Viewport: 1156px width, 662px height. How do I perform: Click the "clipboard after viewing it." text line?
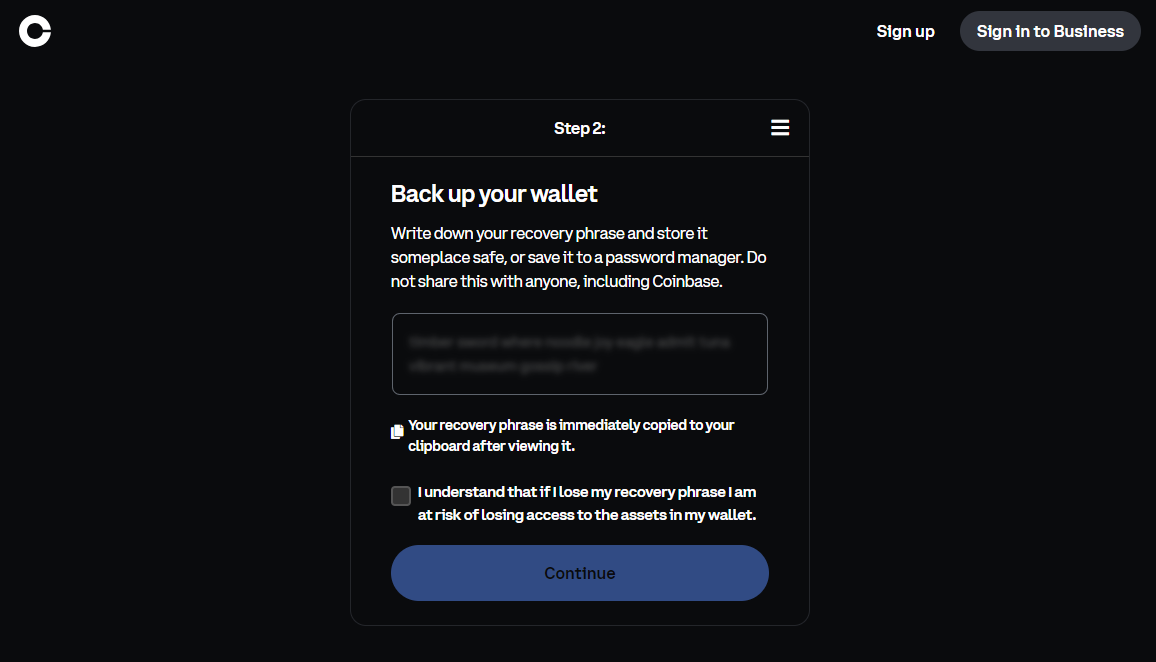point(491,446)
